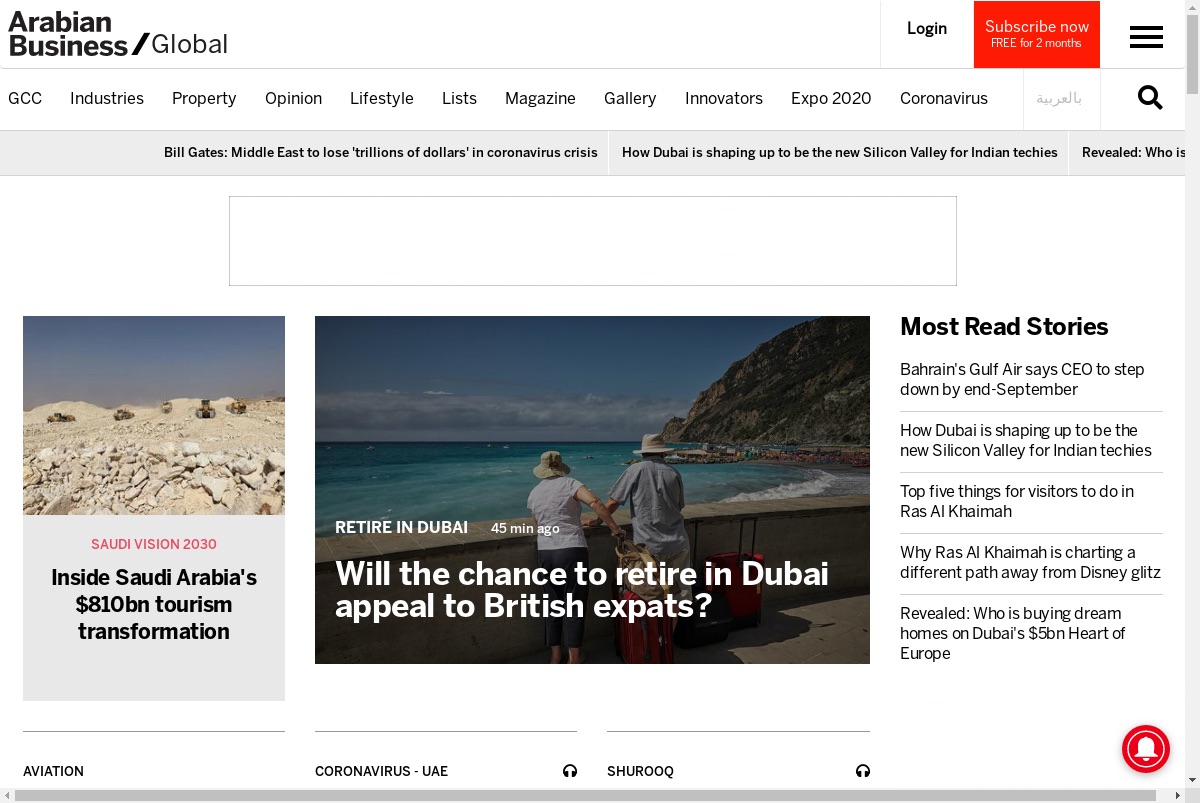The image size is (1200, 803).
Task: Open the Opinion section
Action: tap(293, 98)
